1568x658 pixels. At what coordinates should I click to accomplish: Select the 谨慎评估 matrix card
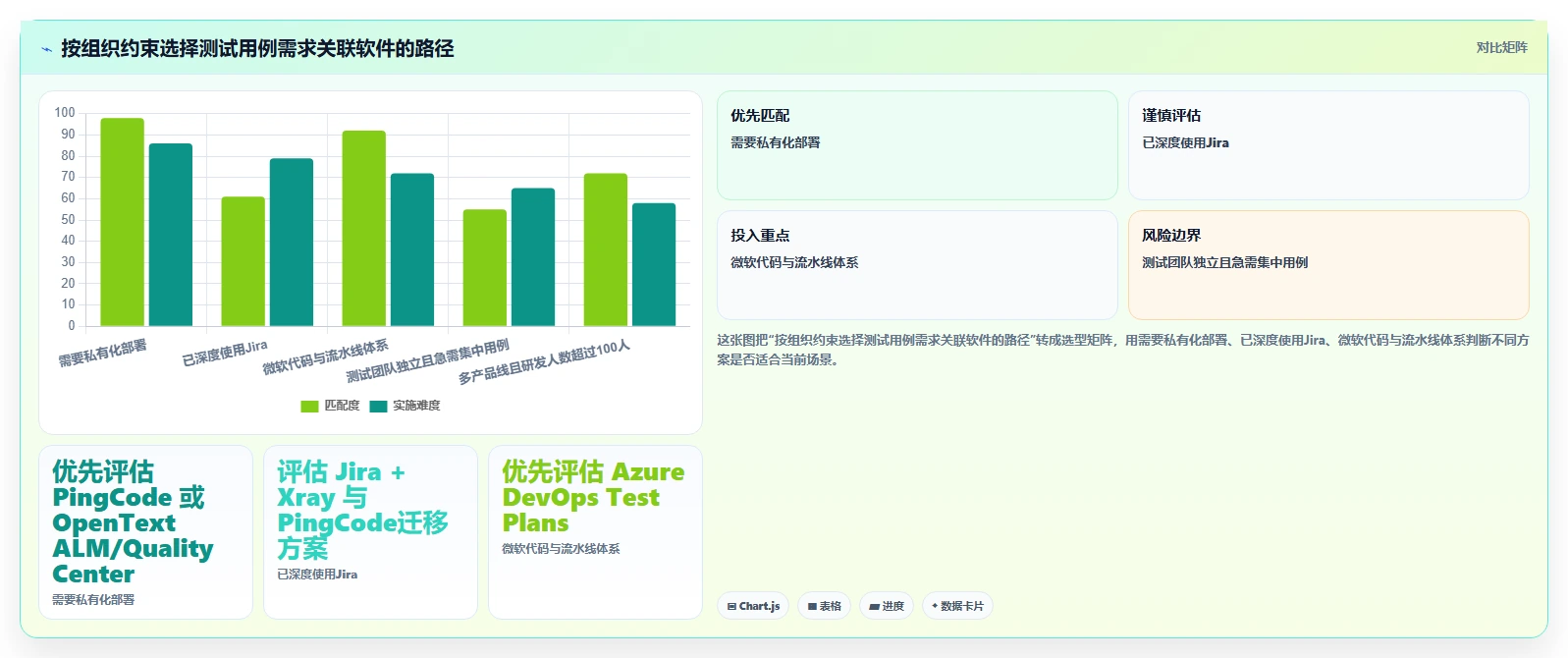point(1328,145)
